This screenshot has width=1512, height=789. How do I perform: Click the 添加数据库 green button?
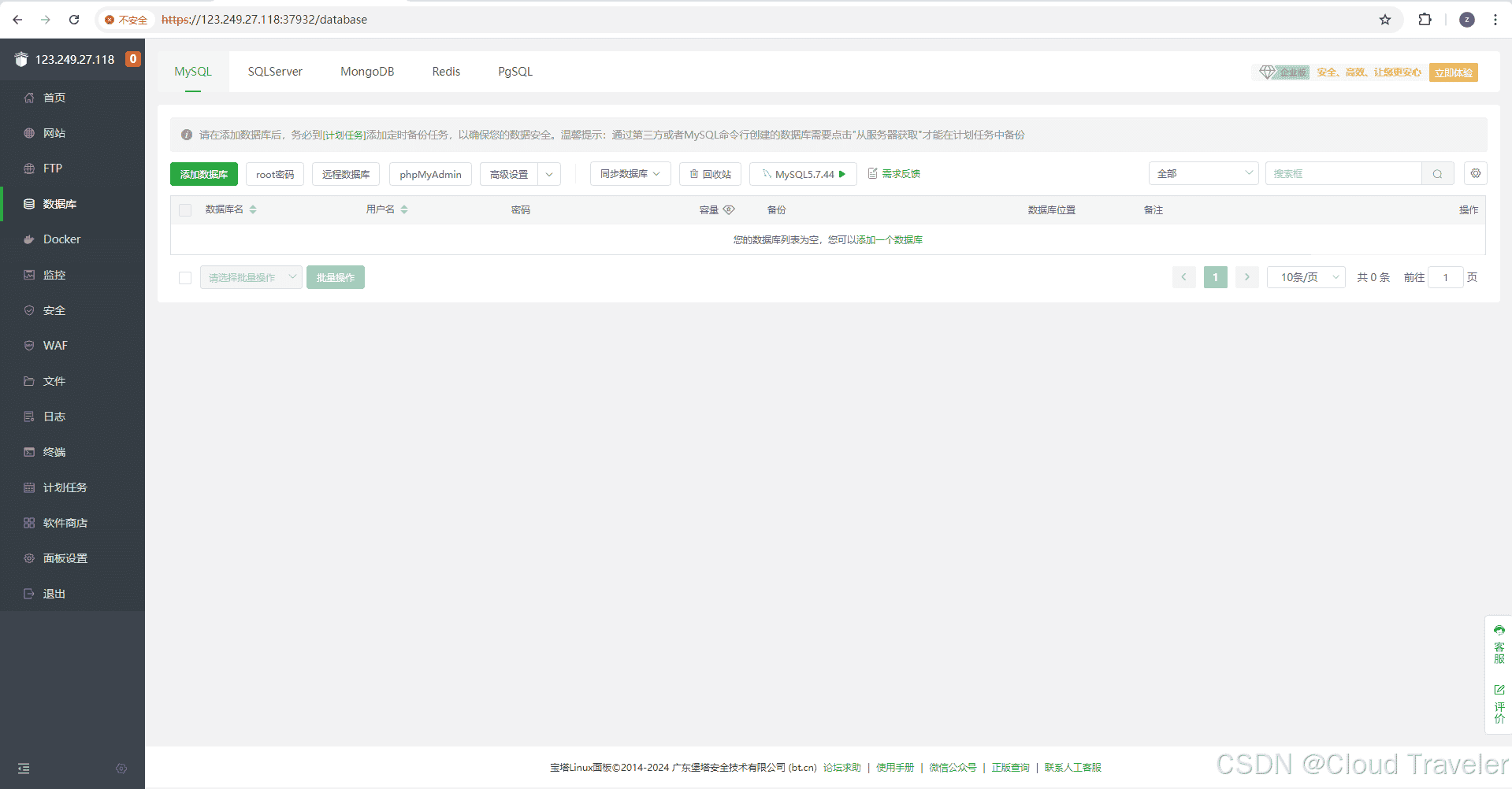[x=203, y=174]
